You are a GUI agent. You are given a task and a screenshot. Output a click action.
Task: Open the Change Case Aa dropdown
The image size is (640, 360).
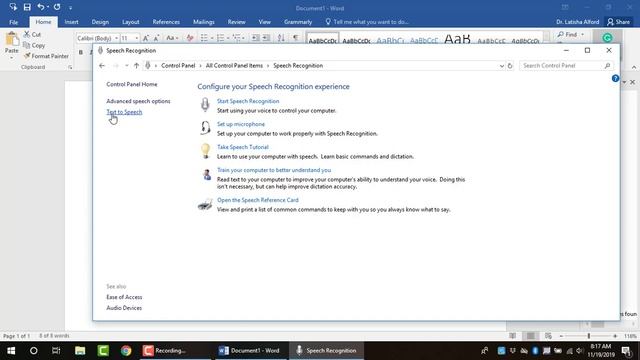[x=172, y=38]
